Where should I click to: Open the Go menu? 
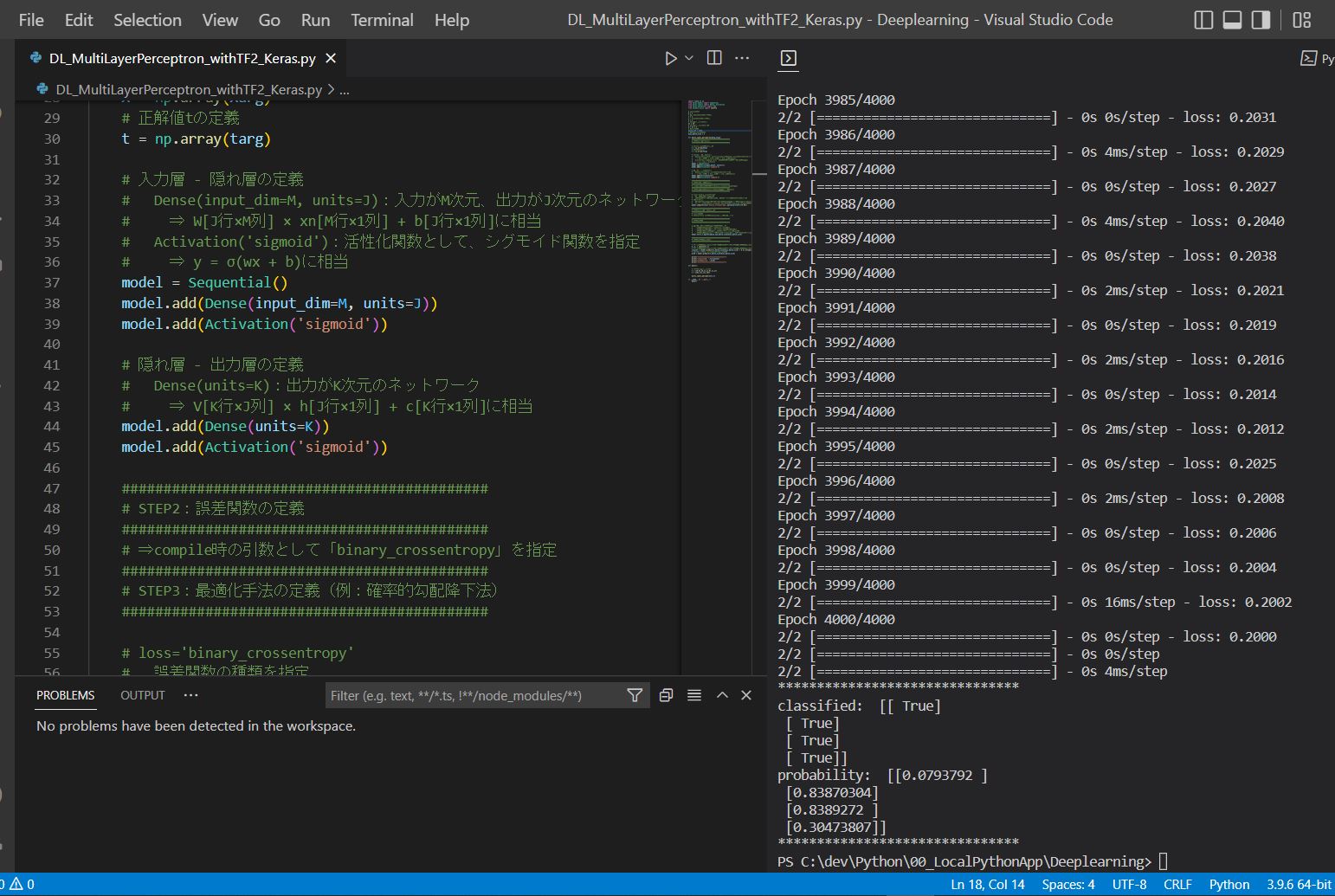pyautogui.click(x=269, y=20)
